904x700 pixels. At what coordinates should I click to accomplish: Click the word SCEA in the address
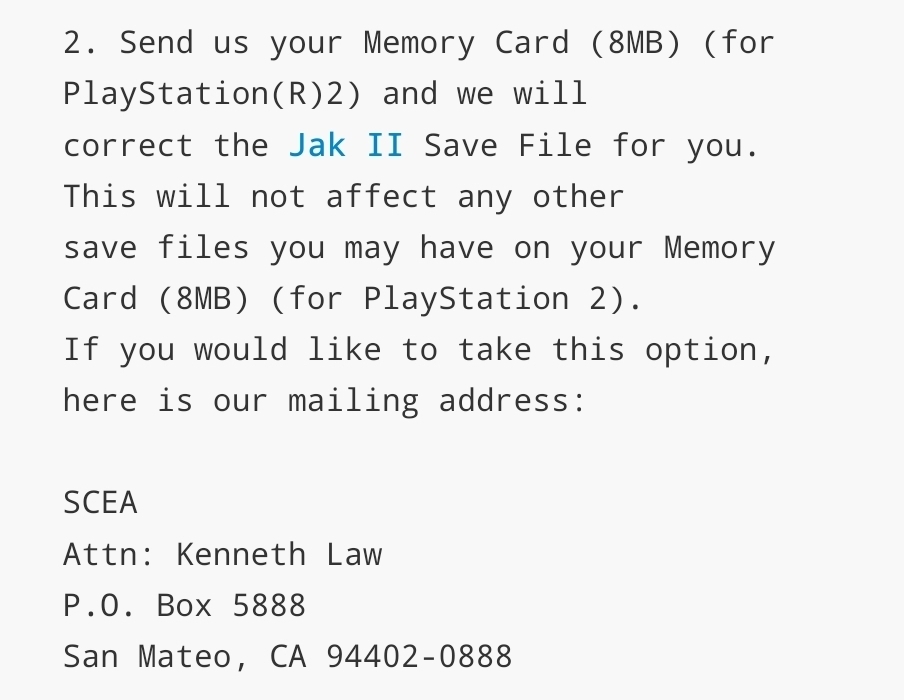pos(100,503)
